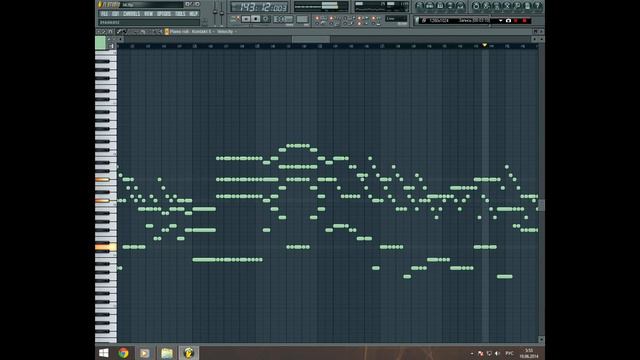
Task: Click the highlighted orange piano key
Action: point(106,247)
